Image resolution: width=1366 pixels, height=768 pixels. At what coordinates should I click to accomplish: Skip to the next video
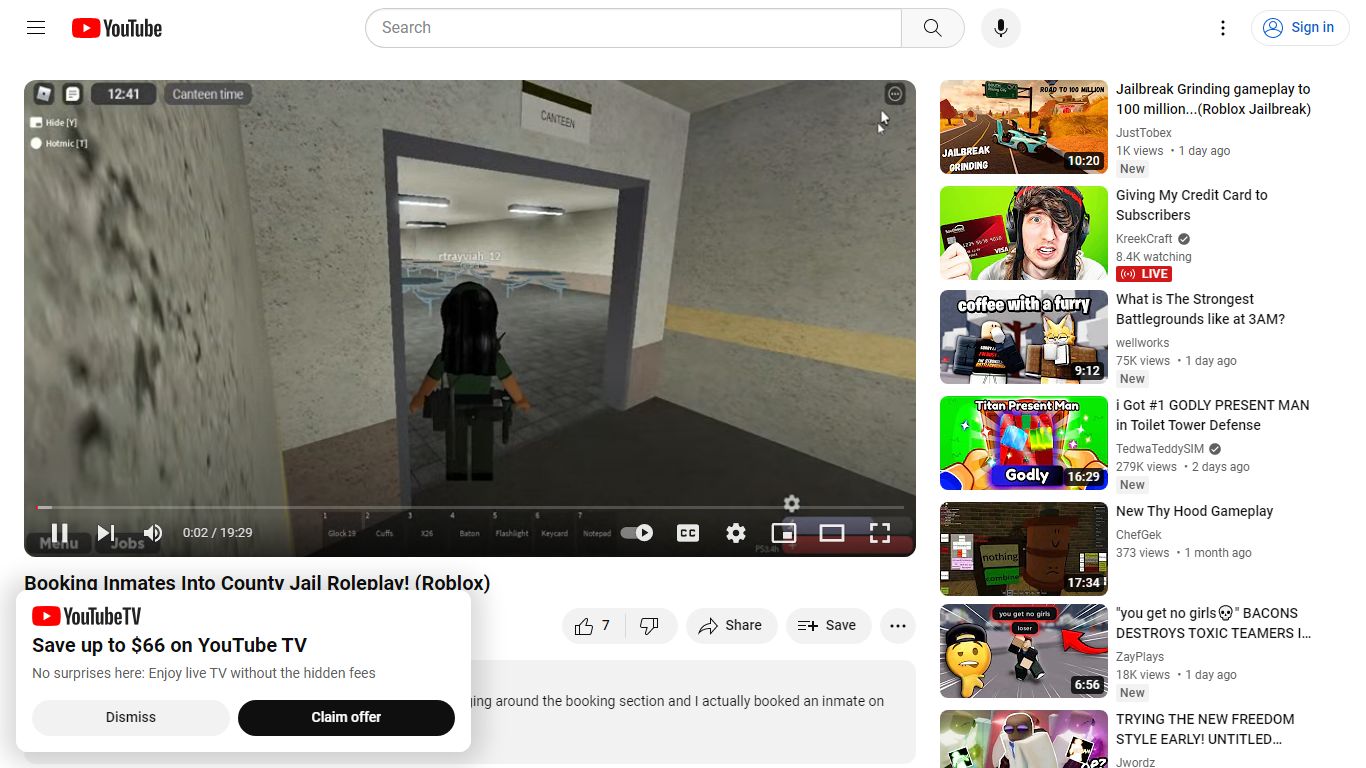(106, 533)
